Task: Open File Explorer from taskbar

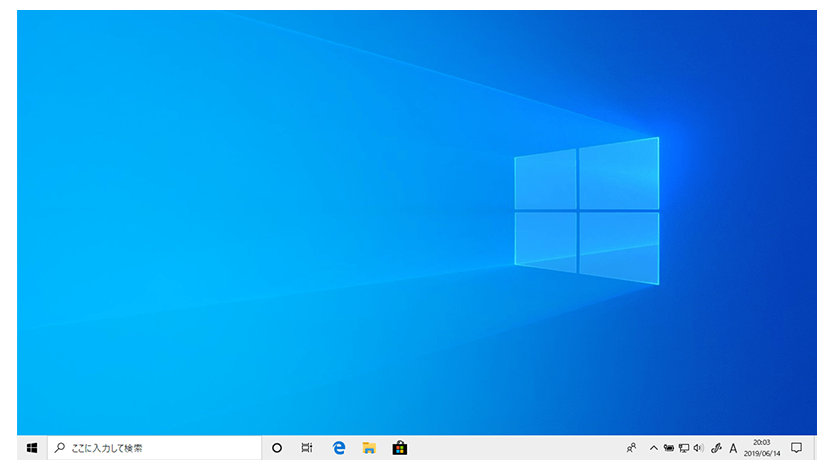Action: click(369, 448)
